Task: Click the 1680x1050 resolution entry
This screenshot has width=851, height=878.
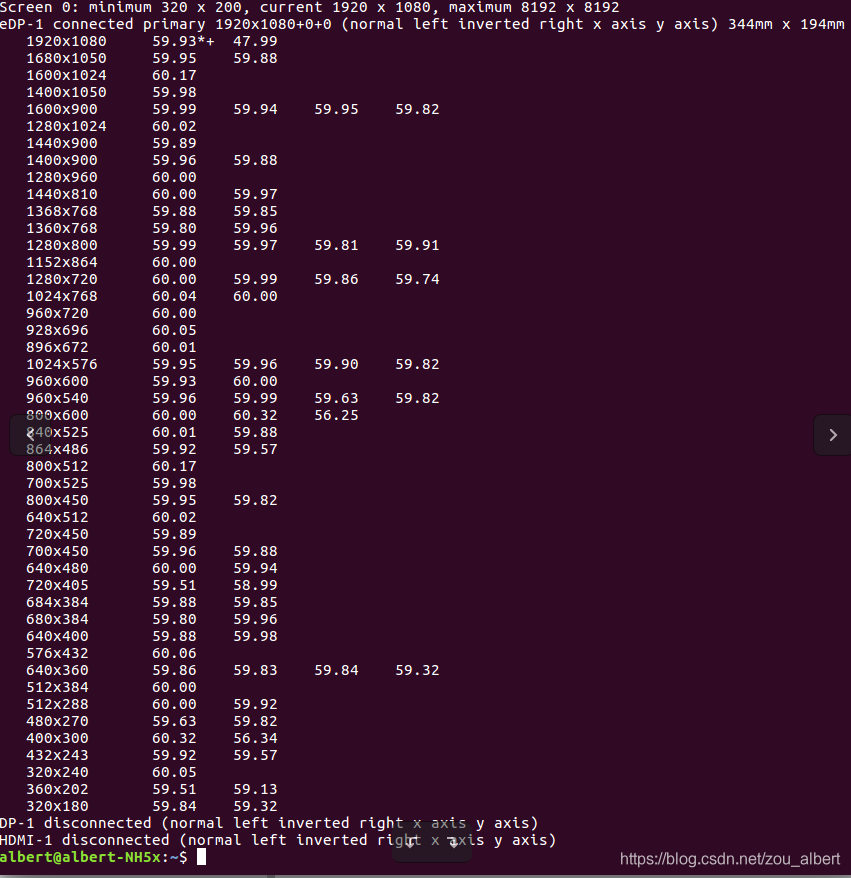Action: [66, 58]
